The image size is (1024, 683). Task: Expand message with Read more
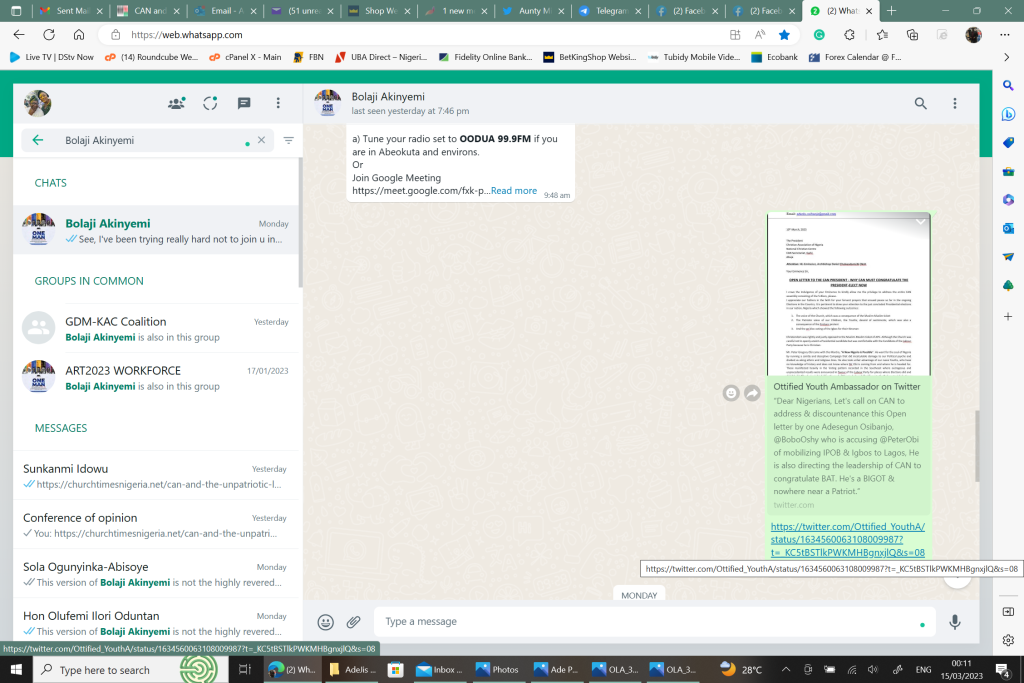[x=513, y=191]
